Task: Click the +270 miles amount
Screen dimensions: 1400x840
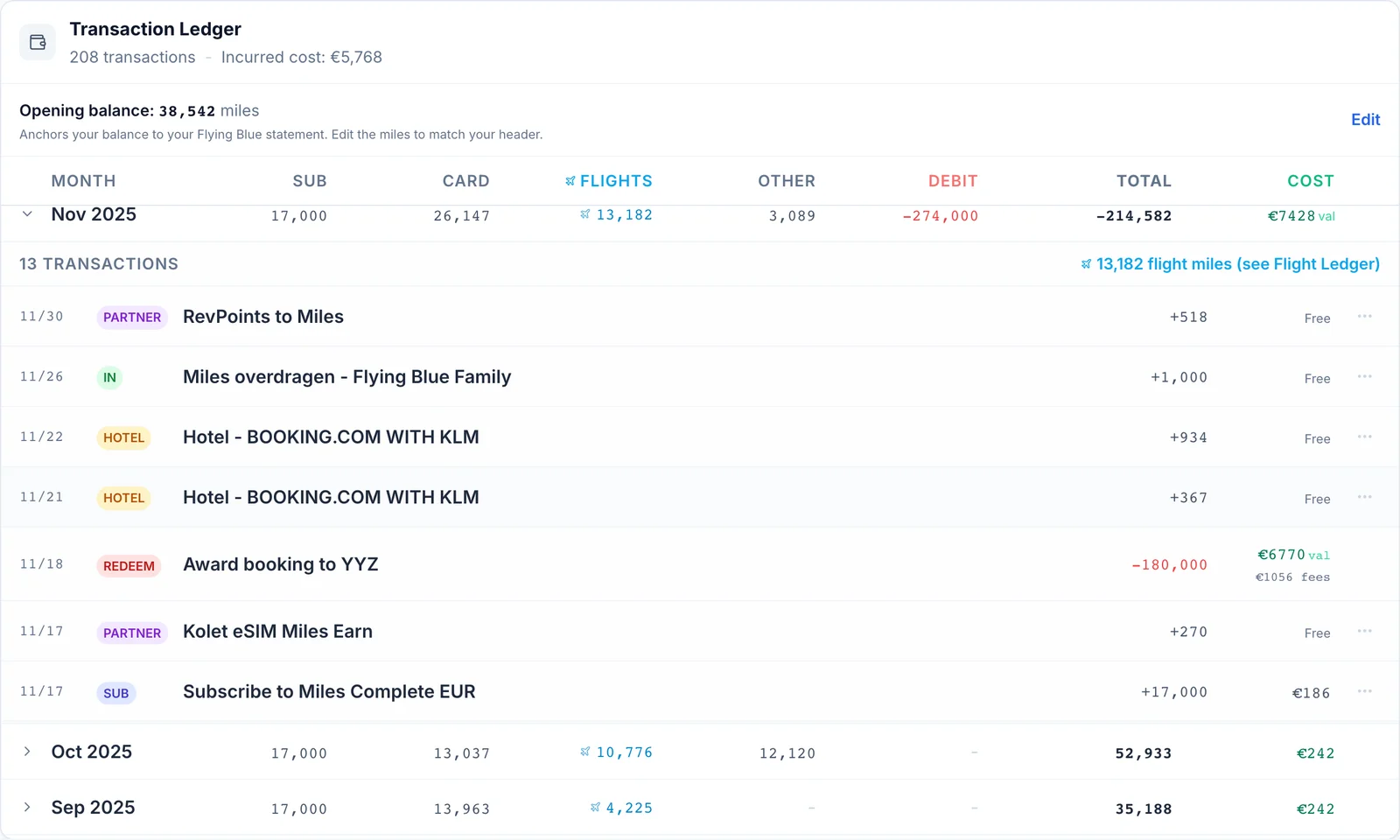Action: click(x=1188, y=632)
